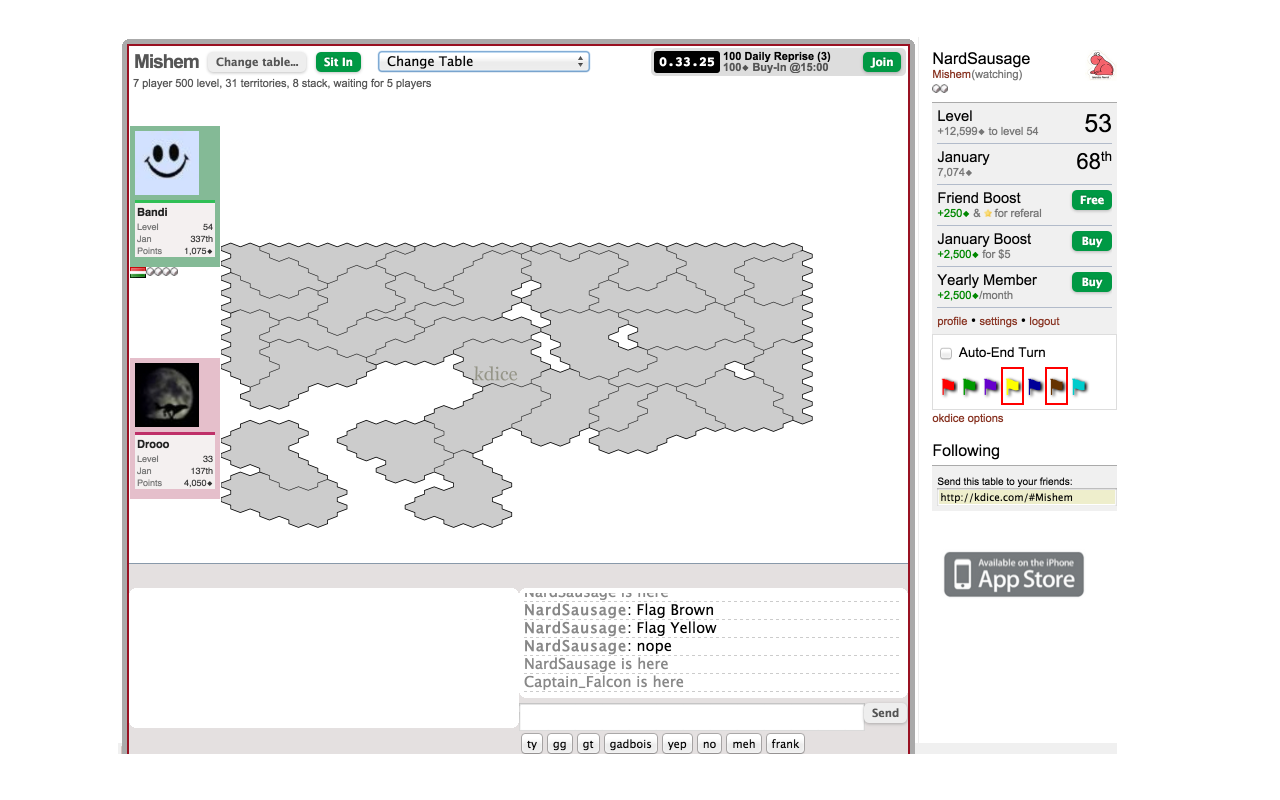Click the green Sit In button

pos(338,62)
